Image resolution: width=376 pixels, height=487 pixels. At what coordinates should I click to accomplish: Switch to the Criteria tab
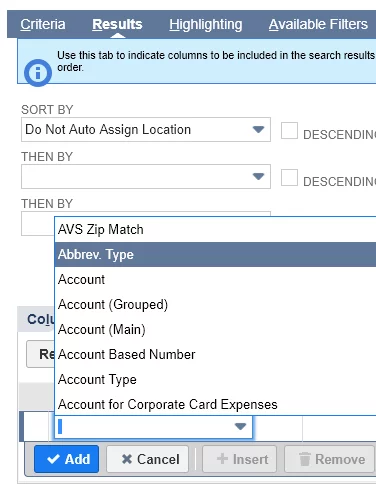[43, 24]
